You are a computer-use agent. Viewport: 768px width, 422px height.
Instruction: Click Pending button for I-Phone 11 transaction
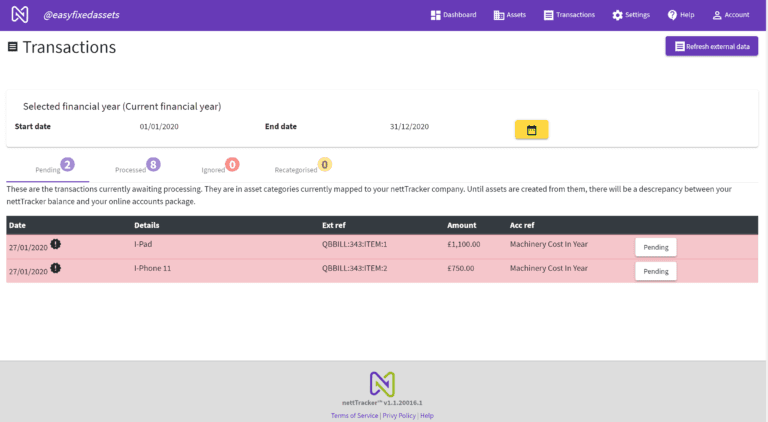656,271
